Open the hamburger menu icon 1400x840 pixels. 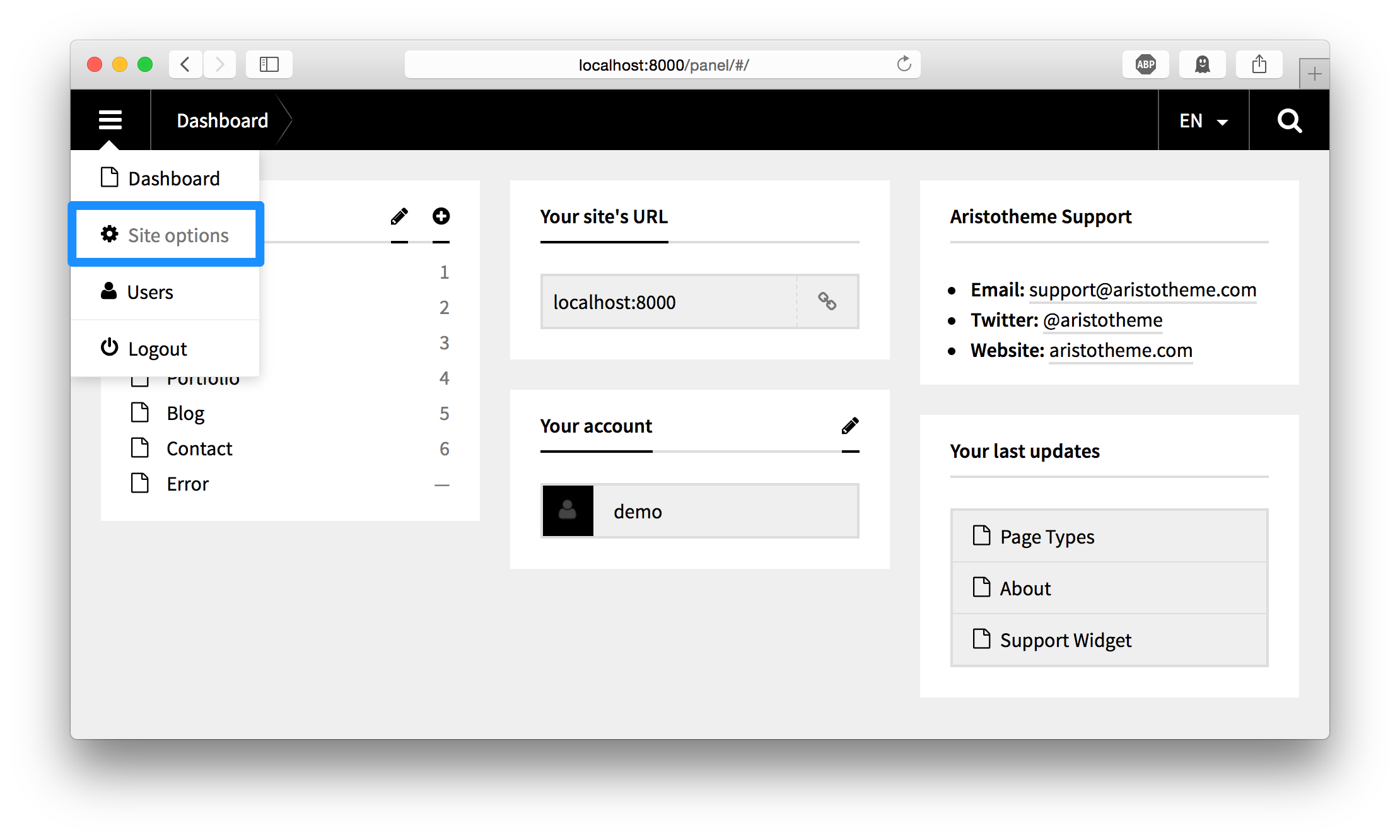pos(110,120)
